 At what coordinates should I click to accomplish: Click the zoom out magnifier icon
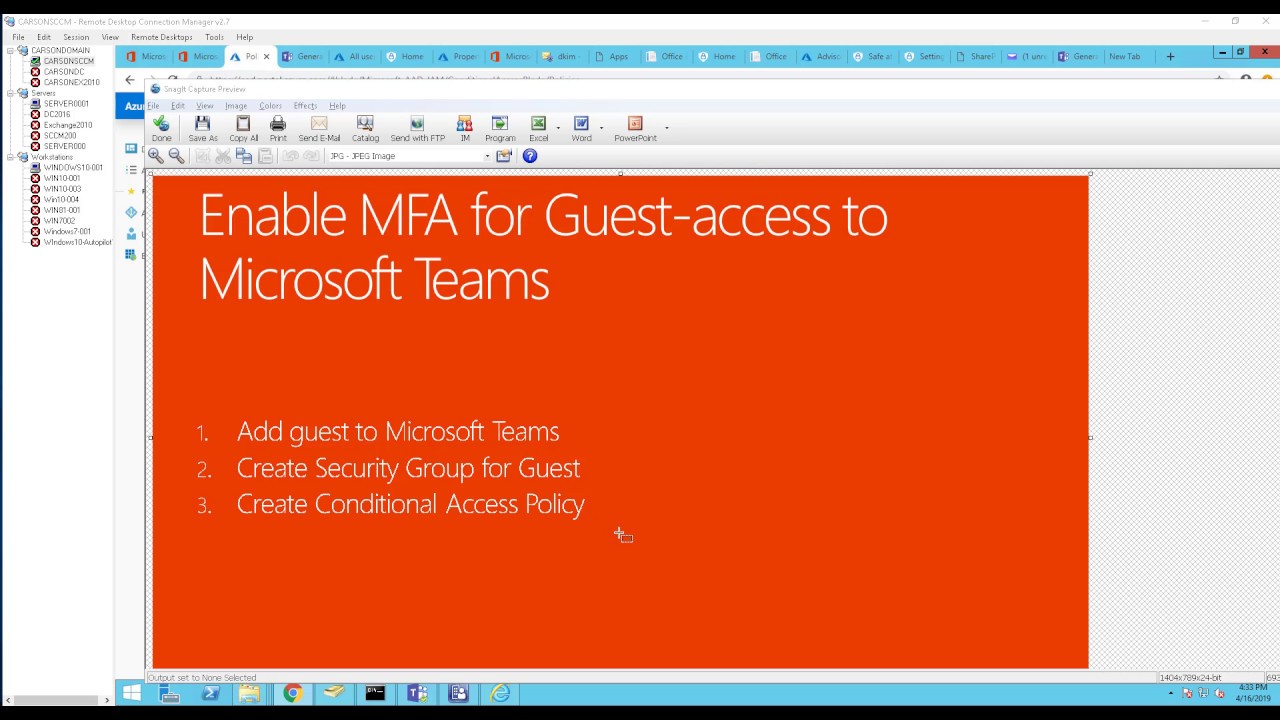(x=176, y=156)
